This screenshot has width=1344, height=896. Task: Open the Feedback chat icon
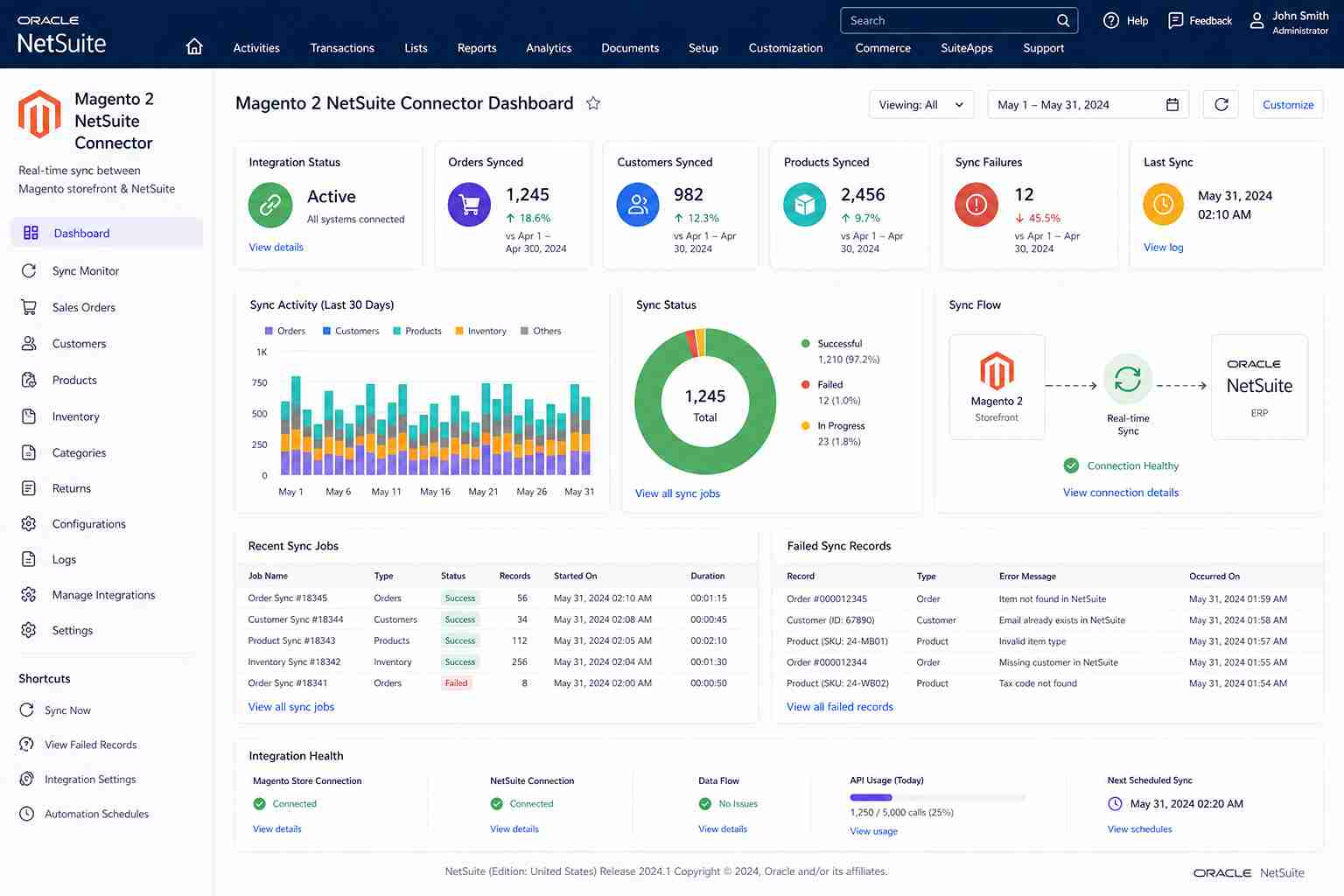point(1176,21)
